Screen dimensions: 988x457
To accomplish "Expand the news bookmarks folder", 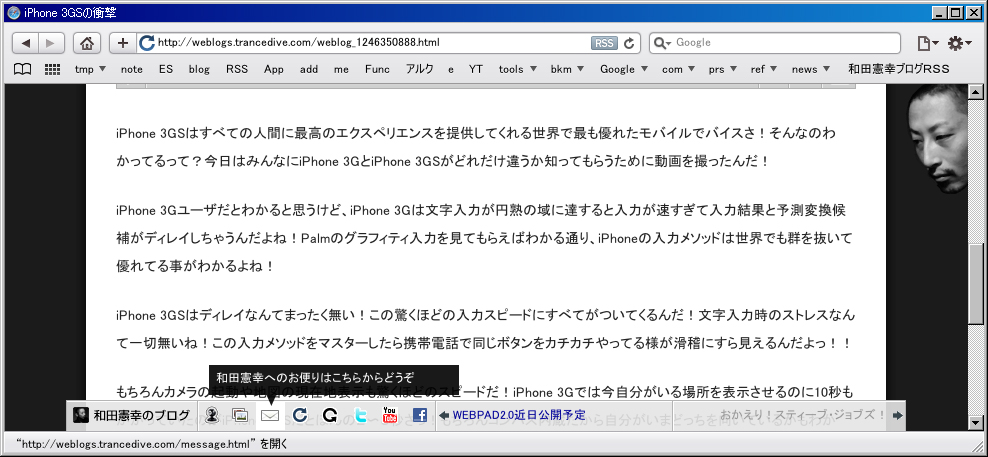I will coord(811,69).
